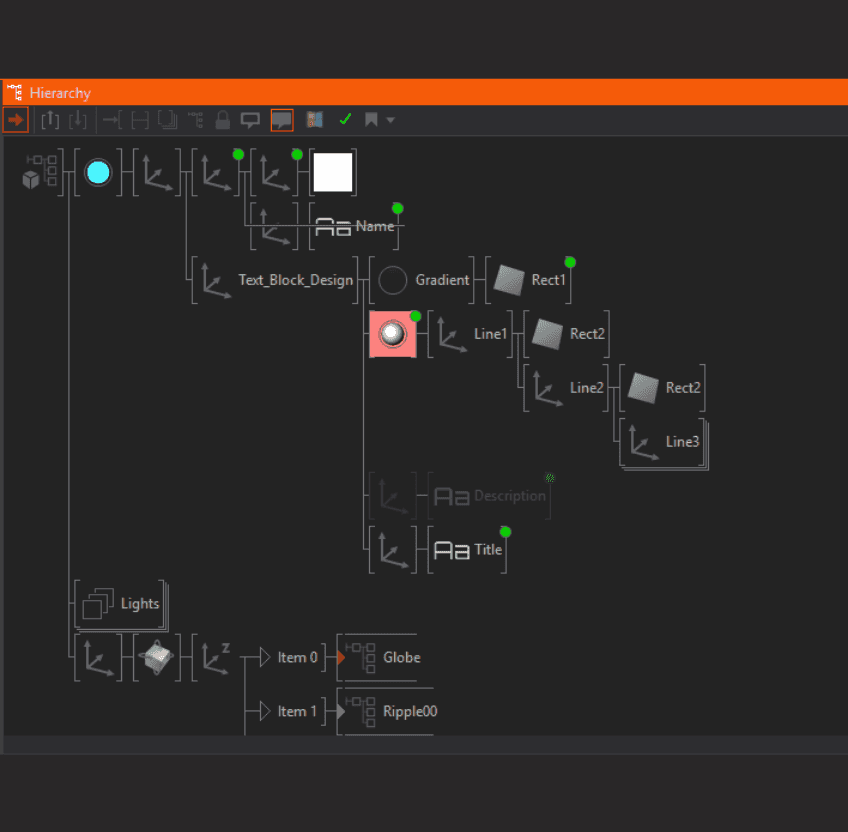Viewport: 848px width, 832px height.
Task: Click the Item 1 switch entry
Action: (x=298, y=711)
